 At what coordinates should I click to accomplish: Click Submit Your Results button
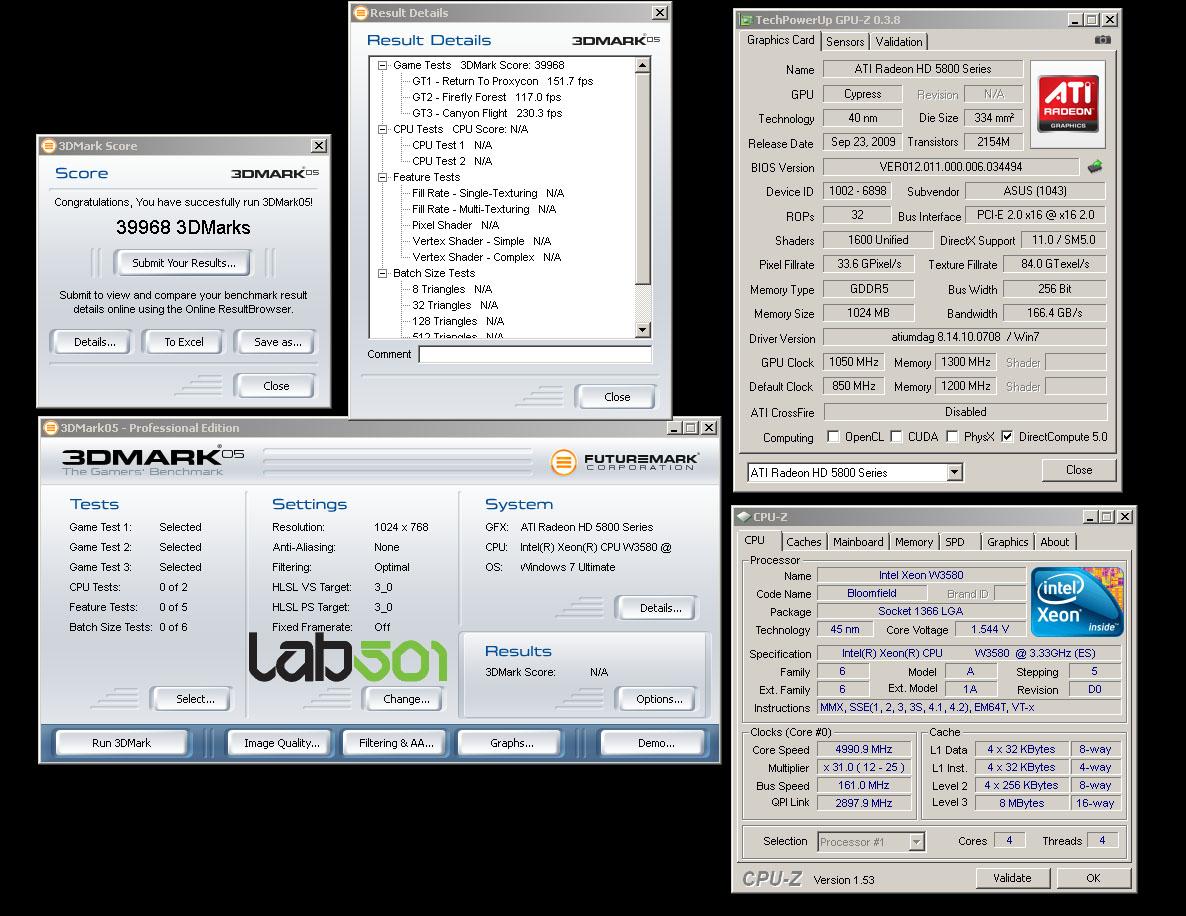pos(183,263)
